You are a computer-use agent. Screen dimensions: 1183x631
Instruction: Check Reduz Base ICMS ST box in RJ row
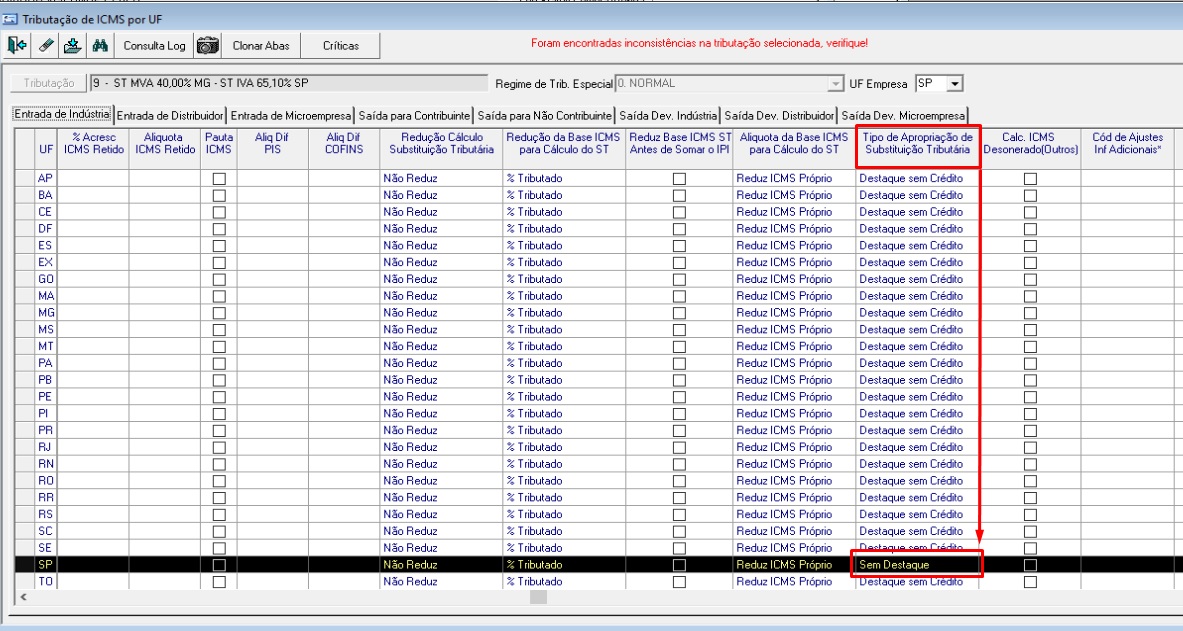(x=679, y=448)
